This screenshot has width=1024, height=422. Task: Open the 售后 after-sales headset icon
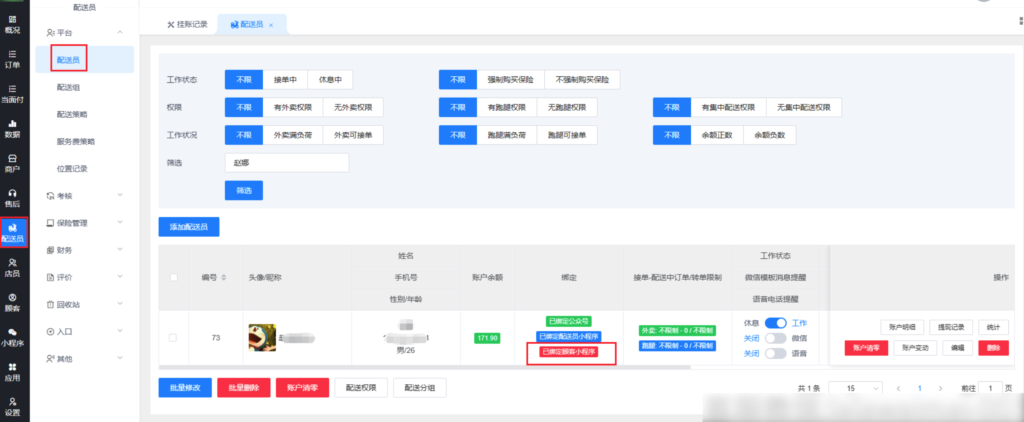pyautogui.click(x=13, y=197)
